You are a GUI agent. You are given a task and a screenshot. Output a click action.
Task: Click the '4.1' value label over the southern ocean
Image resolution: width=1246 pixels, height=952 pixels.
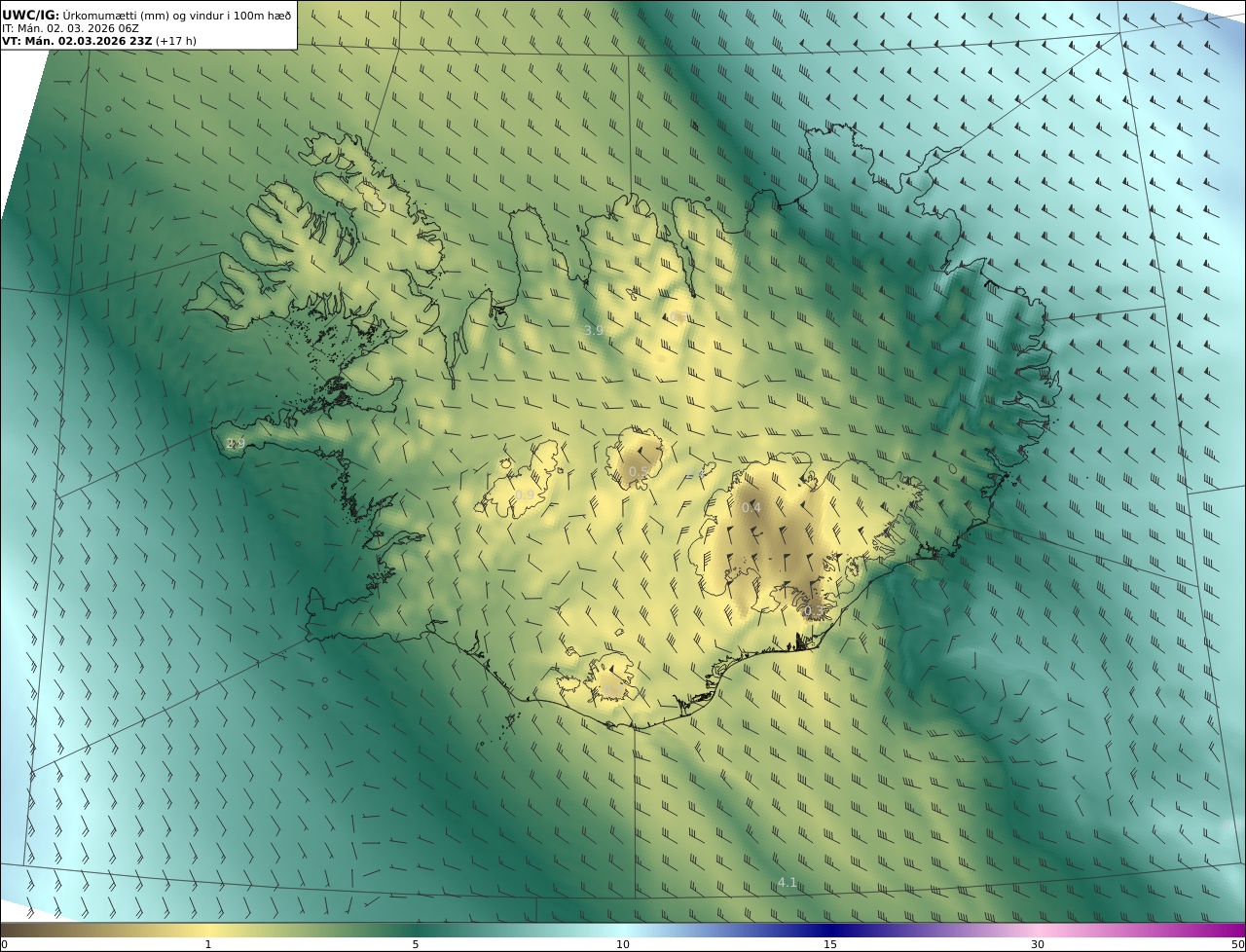(x=788, y=883)
